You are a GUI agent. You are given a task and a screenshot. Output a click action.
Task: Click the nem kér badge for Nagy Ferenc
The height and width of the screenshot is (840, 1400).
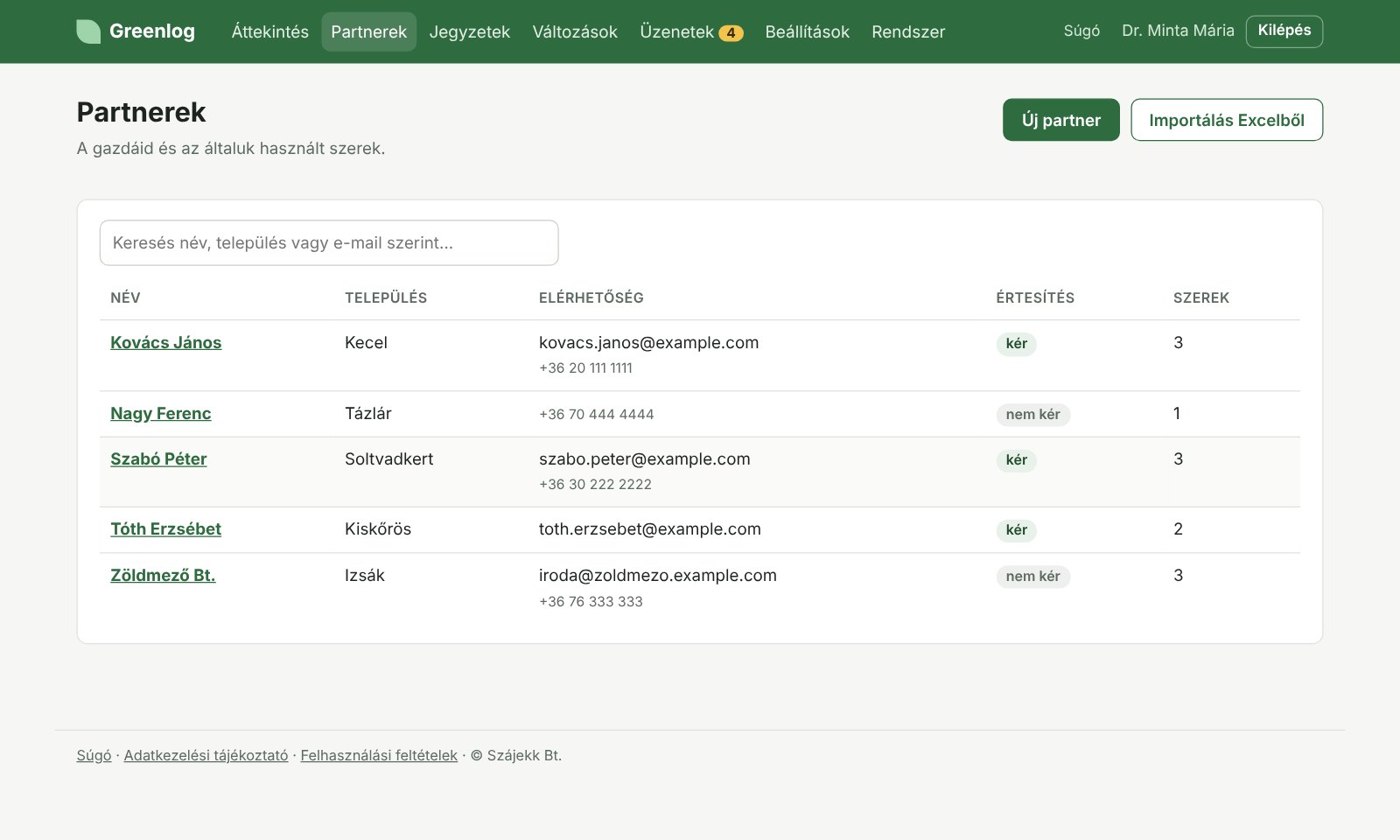click(x=1032, y=414)
